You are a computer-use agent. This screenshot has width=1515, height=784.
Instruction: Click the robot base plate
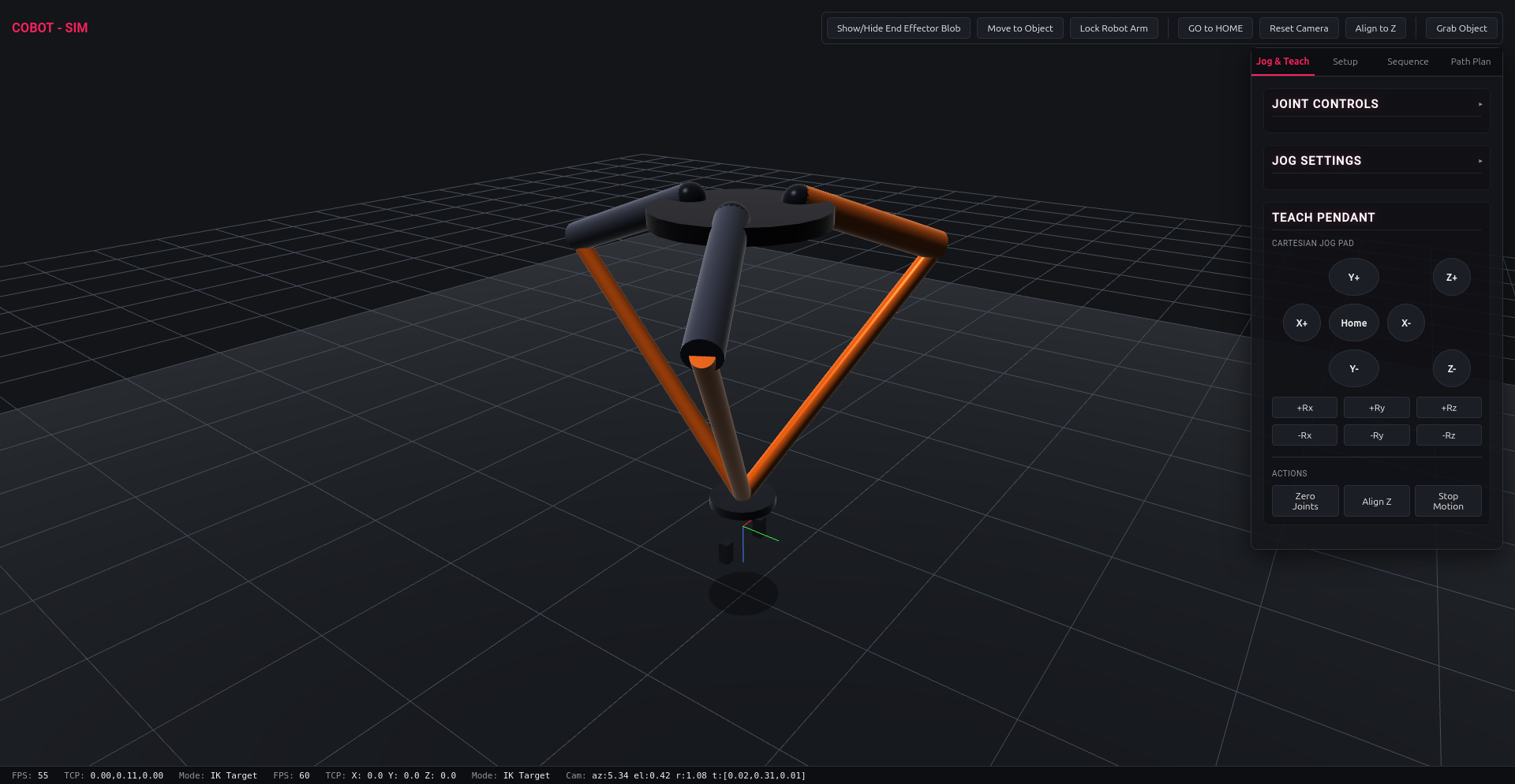740,217
